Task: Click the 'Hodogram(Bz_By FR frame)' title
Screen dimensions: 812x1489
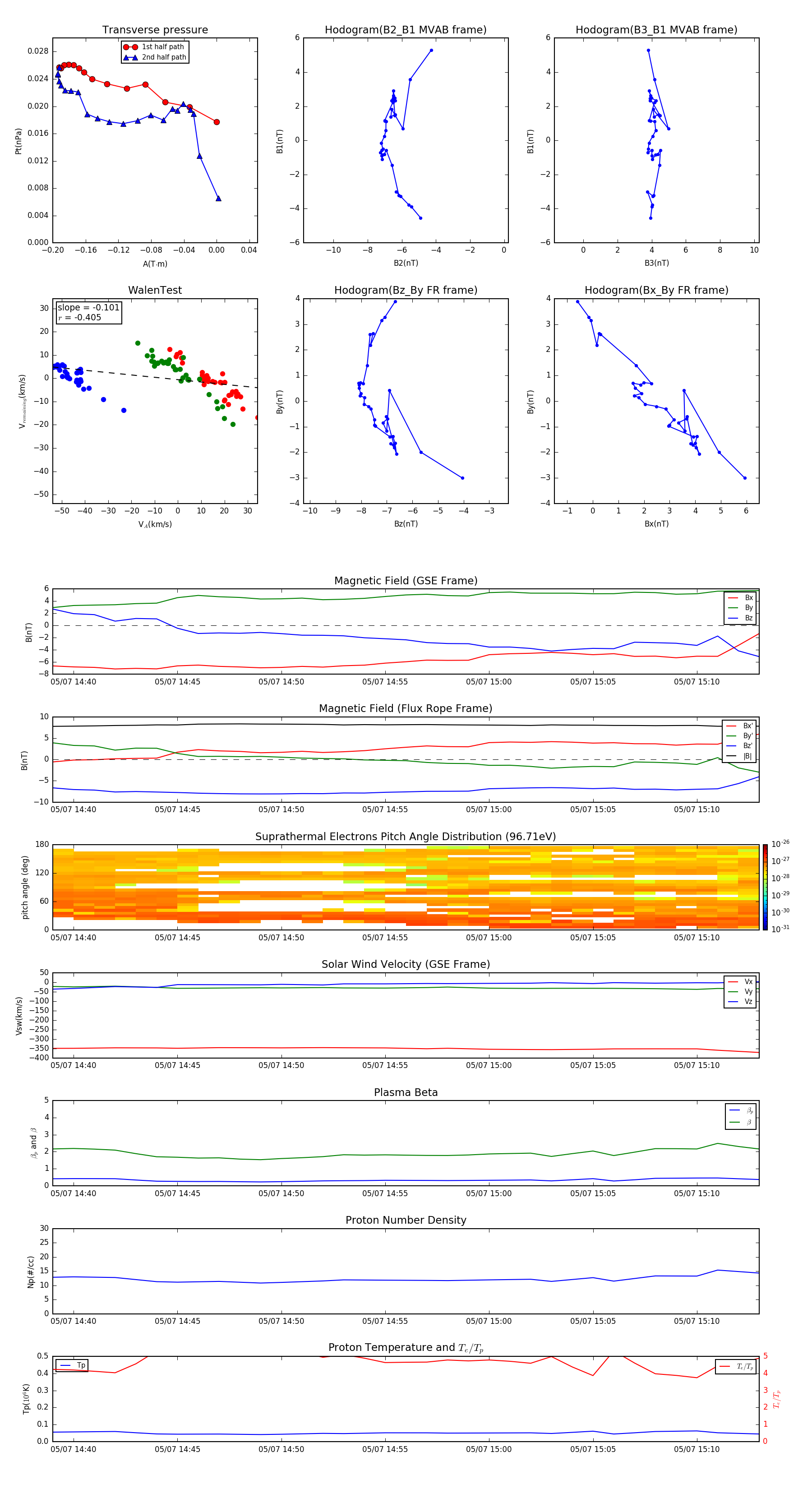Action: (406, 290)
